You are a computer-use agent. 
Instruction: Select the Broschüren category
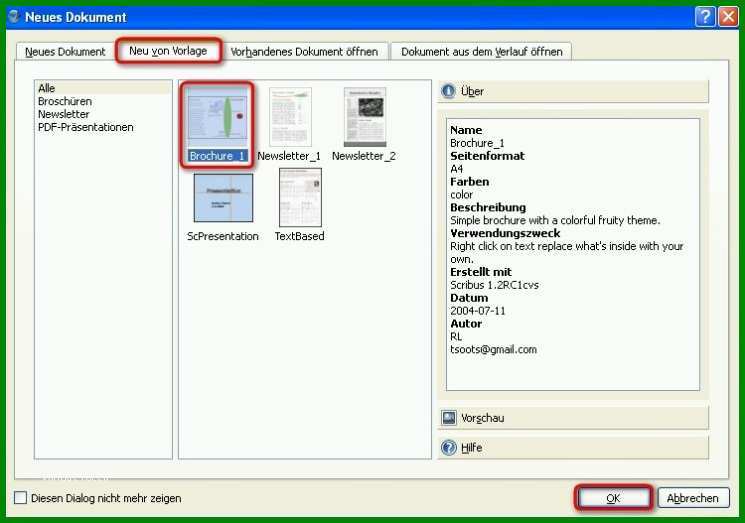pyautogui.click(x=65, y=101)
